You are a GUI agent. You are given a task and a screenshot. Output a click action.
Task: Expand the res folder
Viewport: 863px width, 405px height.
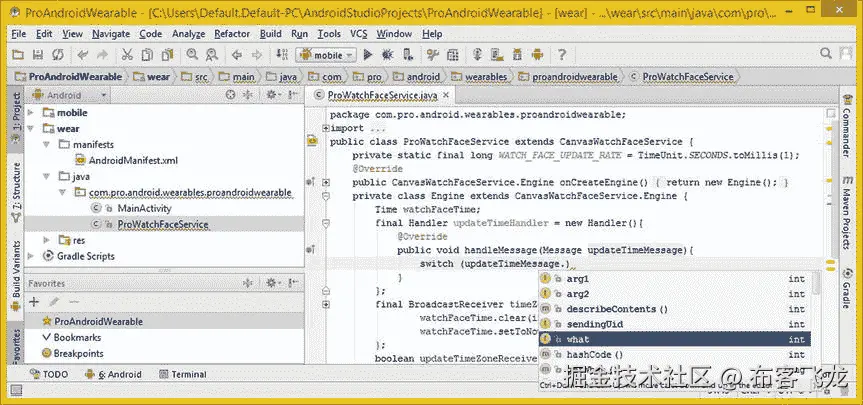[x=47, y=240]
